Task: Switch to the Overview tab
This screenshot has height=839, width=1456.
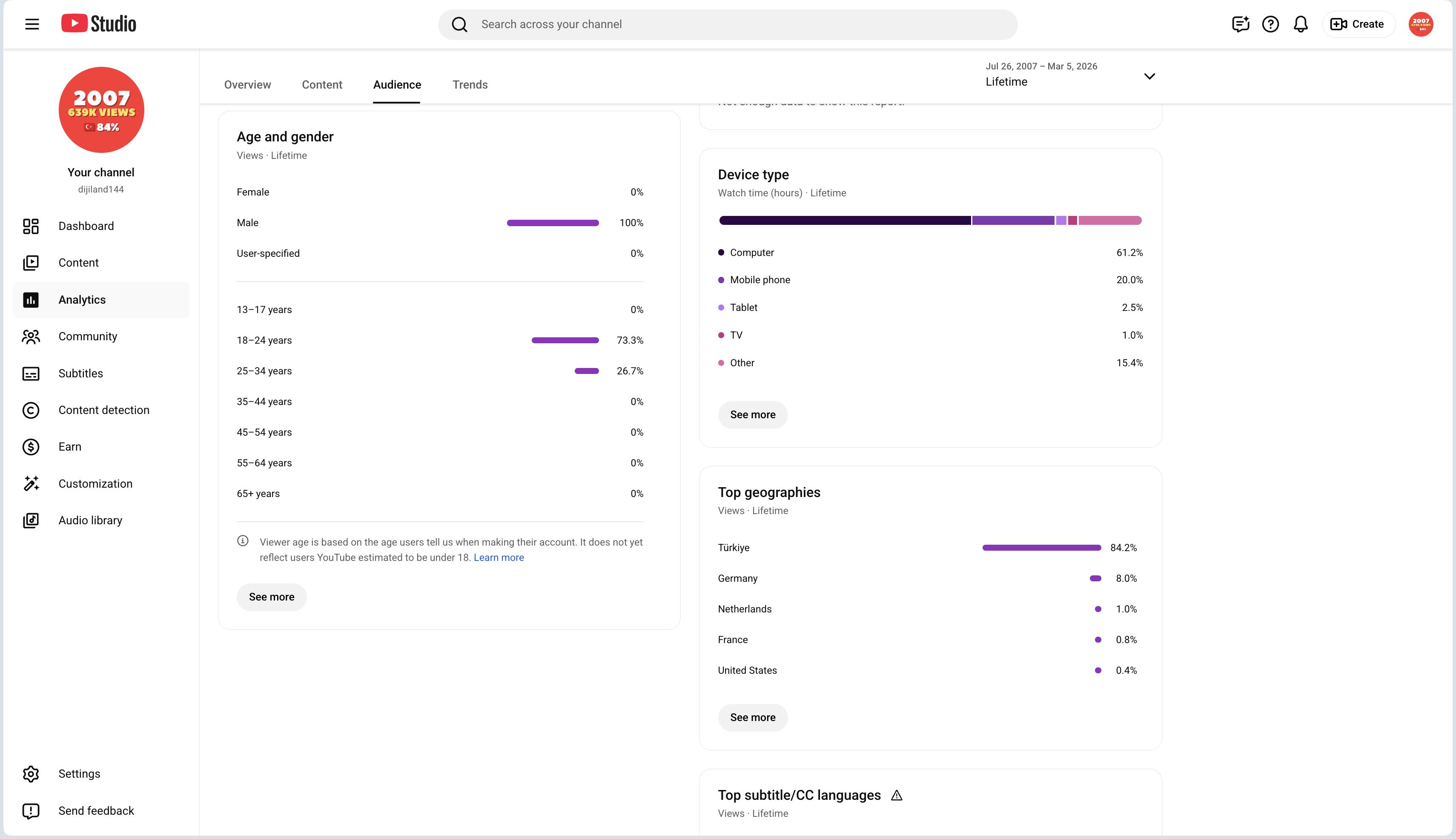Action: [x=248, y=85]
